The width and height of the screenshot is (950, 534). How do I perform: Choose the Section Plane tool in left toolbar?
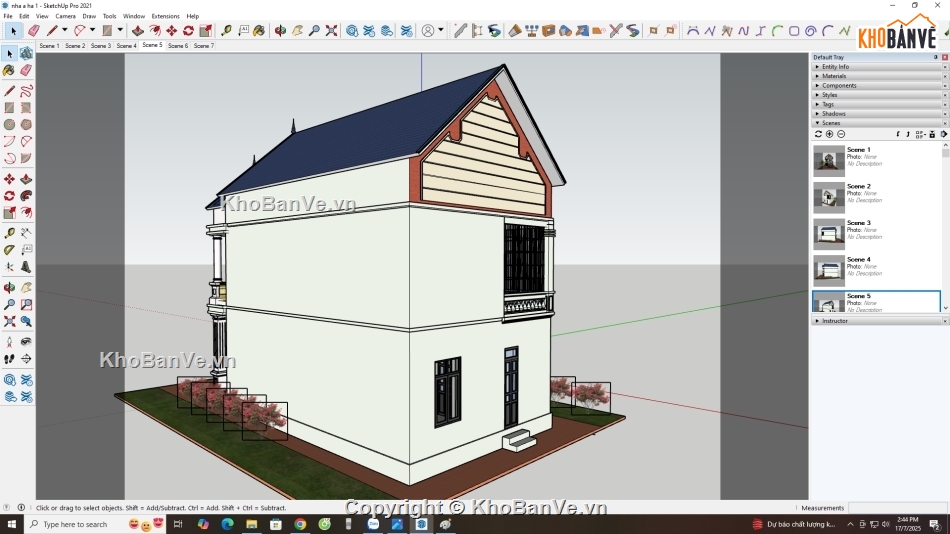click(x=26, y=359)
